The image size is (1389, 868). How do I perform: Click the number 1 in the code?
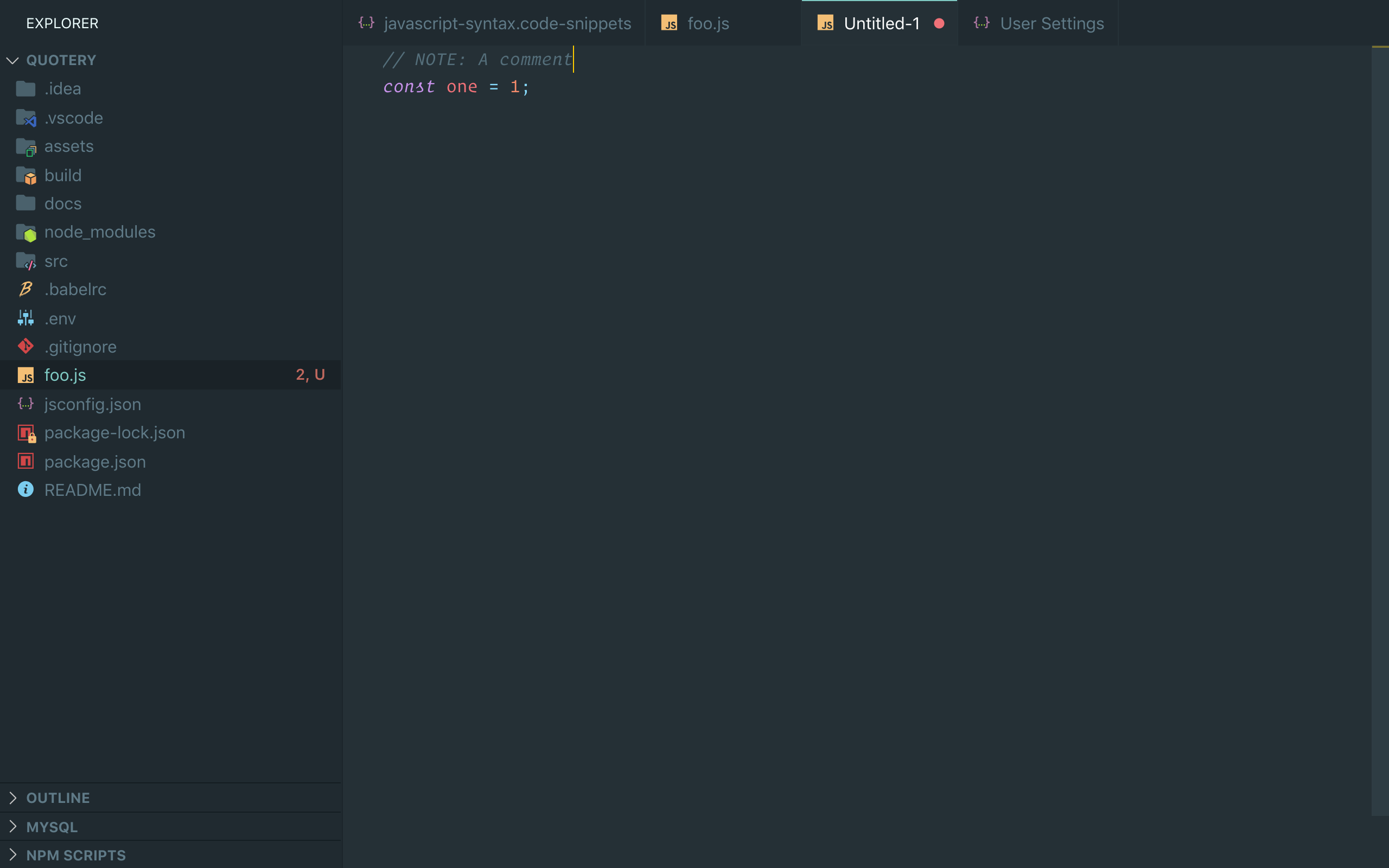click(515, 87)
